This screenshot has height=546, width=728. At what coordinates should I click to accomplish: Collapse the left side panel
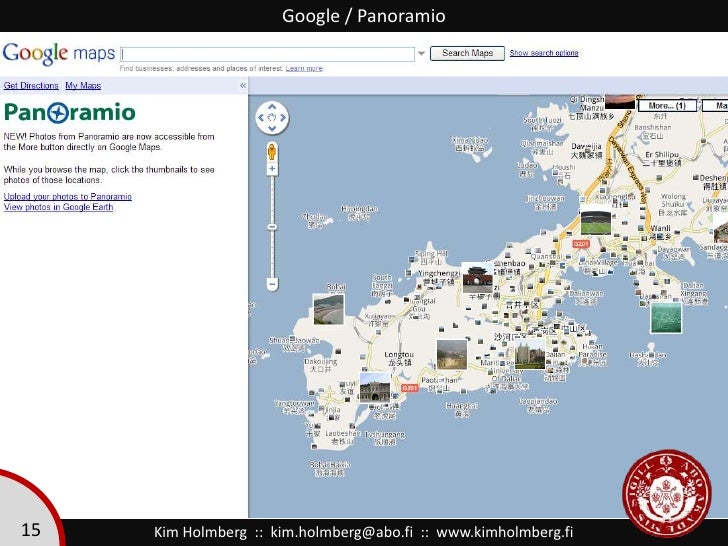tap(242, 85)
